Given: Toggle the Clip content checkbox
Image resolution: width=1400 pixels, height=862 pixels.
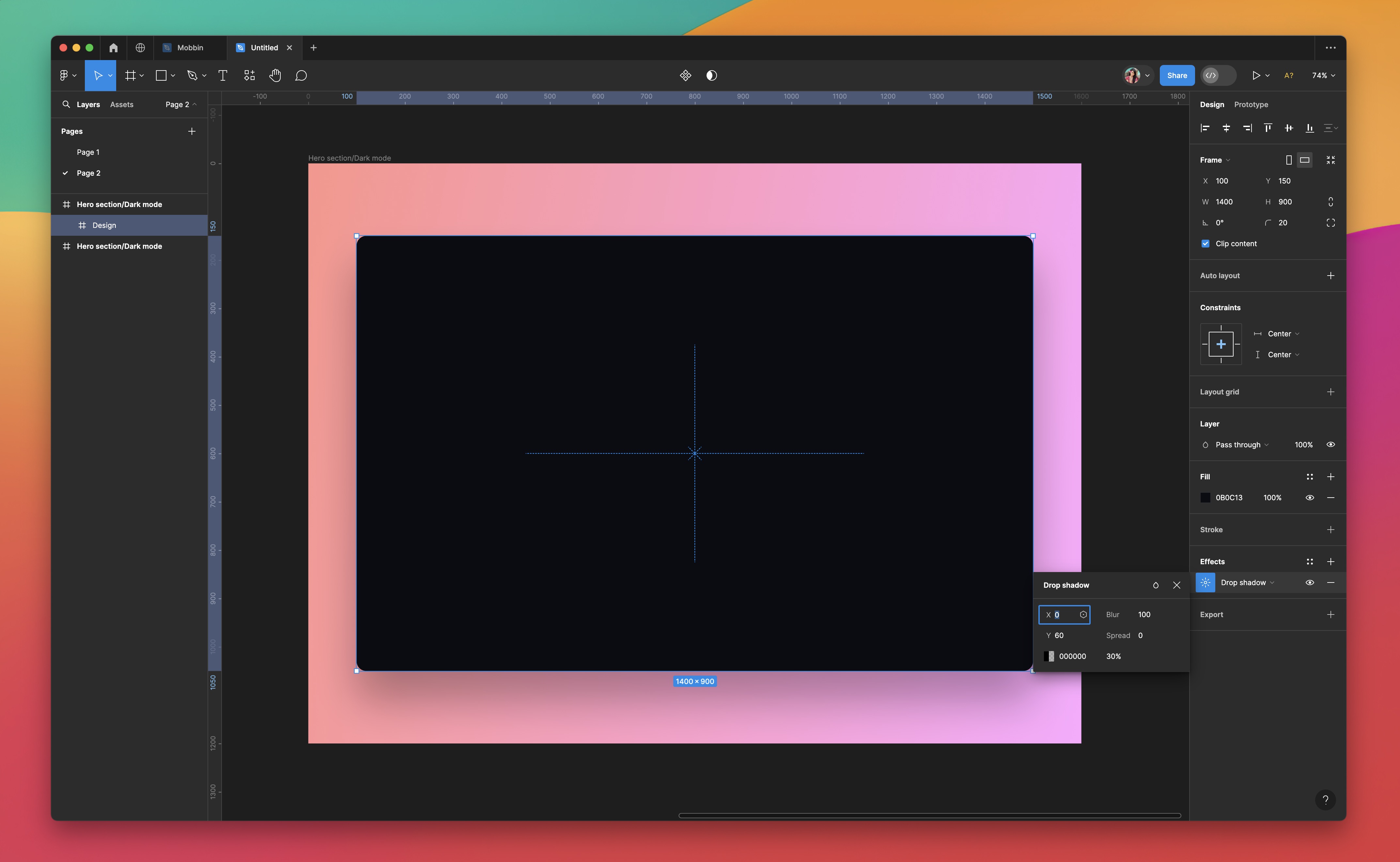Looking at the screenshot, I should [x=1205, y=243].
